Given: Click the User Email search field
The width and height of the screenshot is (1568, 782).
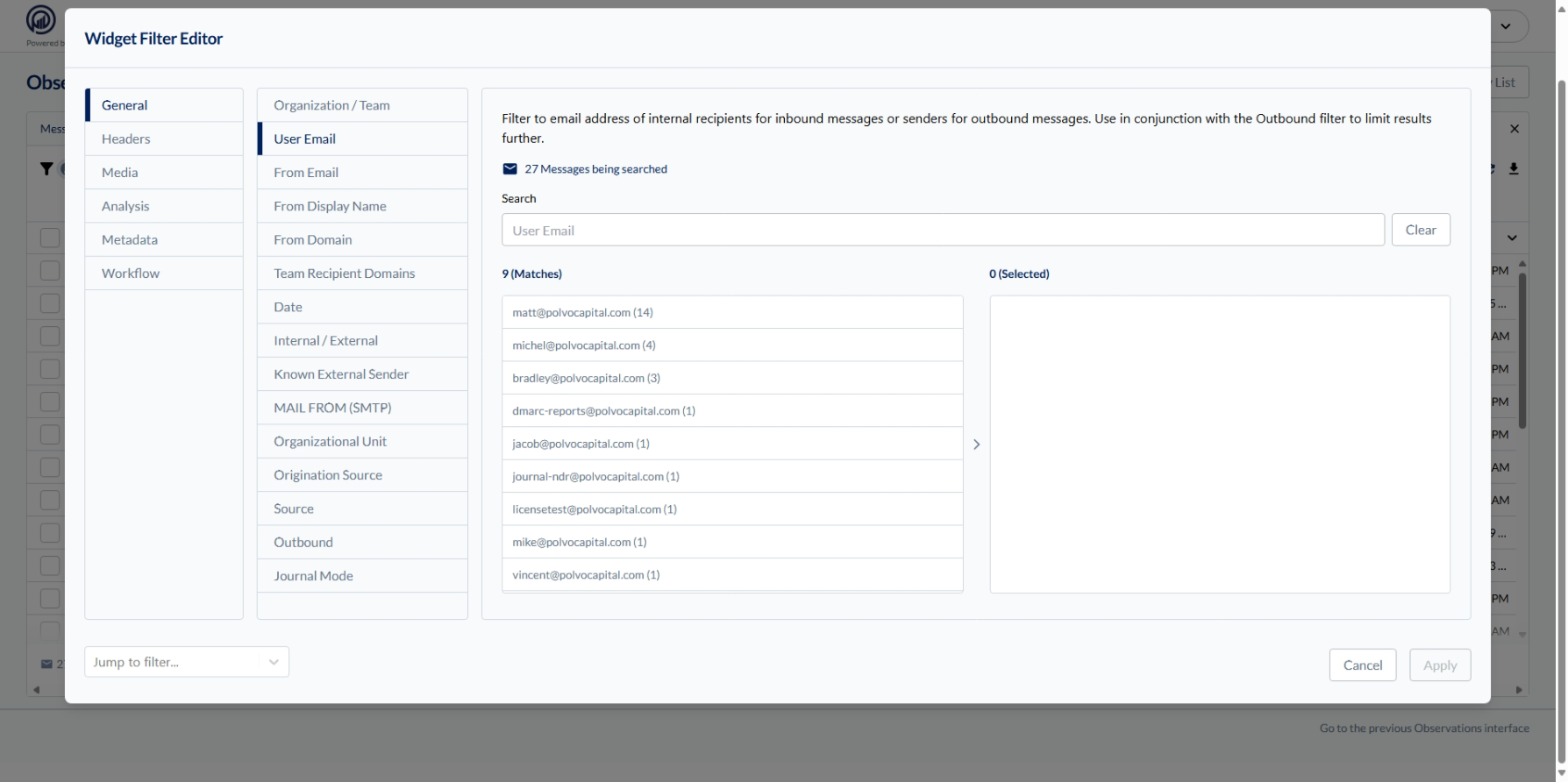Looking at the screenshot, I should click(942, 231).
